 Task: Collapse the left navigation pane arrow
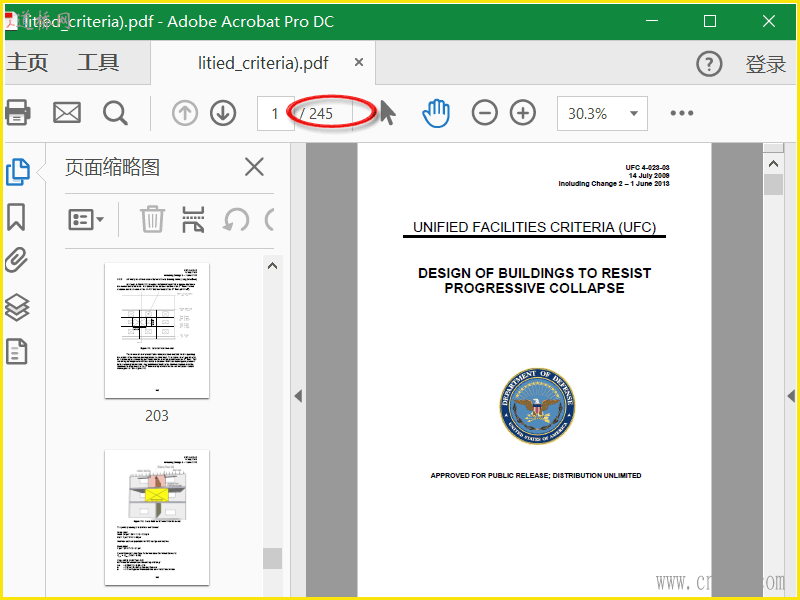[298, 396]
